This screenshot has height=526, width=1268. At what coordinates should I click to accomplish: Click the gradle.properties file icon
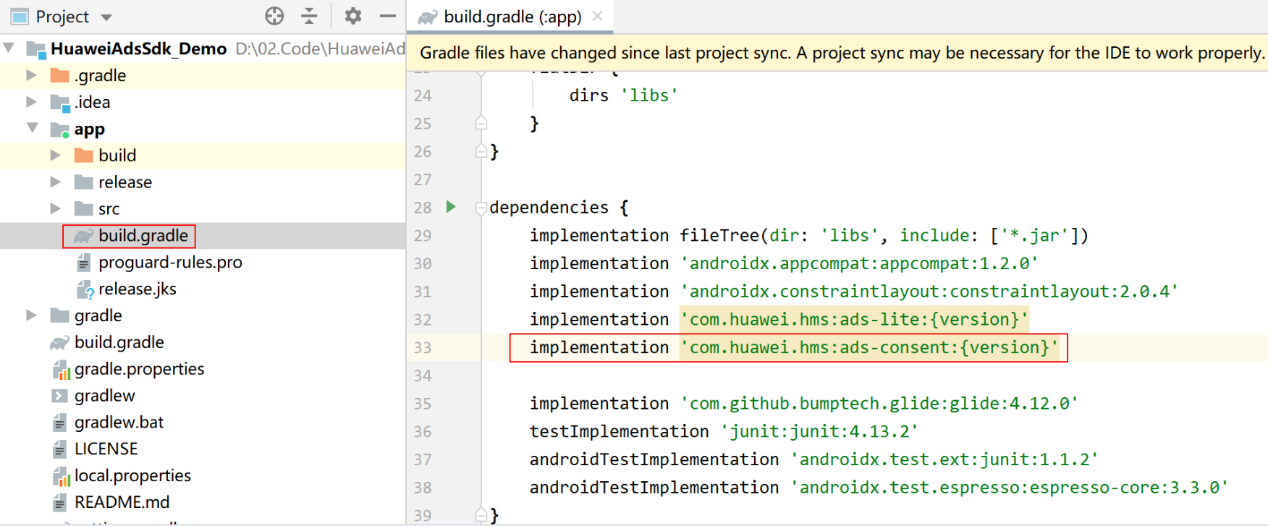pyautogui.click(x=60, y=369)
